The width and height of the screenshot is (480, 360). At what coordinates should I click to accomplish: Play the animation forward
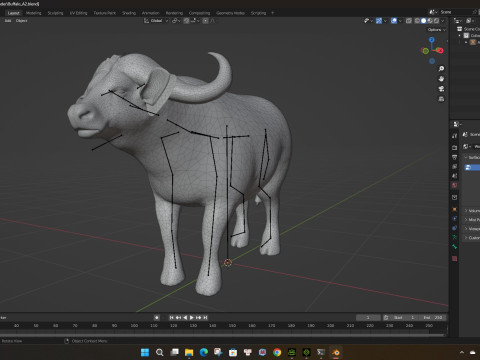pyautogui.click(x=192, y=318)
